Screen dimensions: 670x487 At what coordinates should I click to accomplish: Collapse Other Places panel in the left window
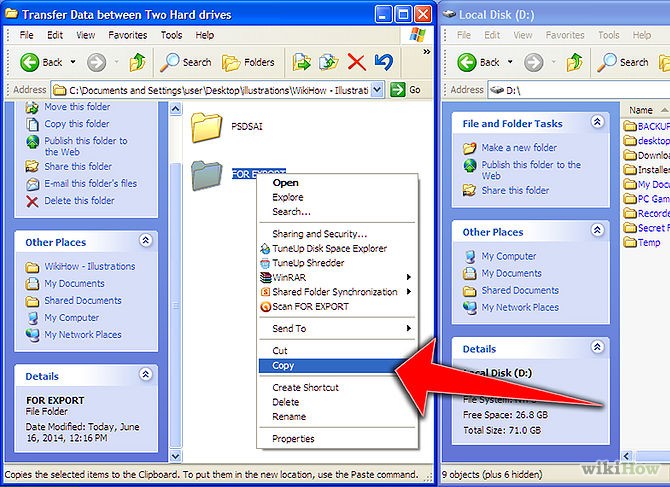click(145, 241)
